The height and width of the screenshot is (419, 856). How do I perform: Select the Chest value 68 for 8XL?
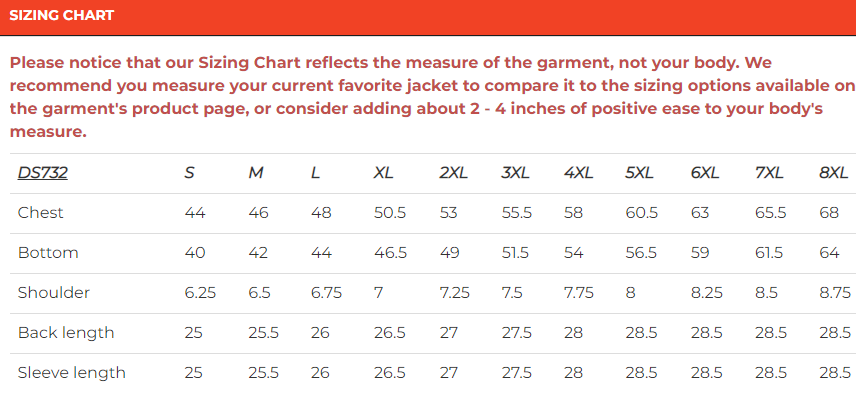tap(829, 213)
